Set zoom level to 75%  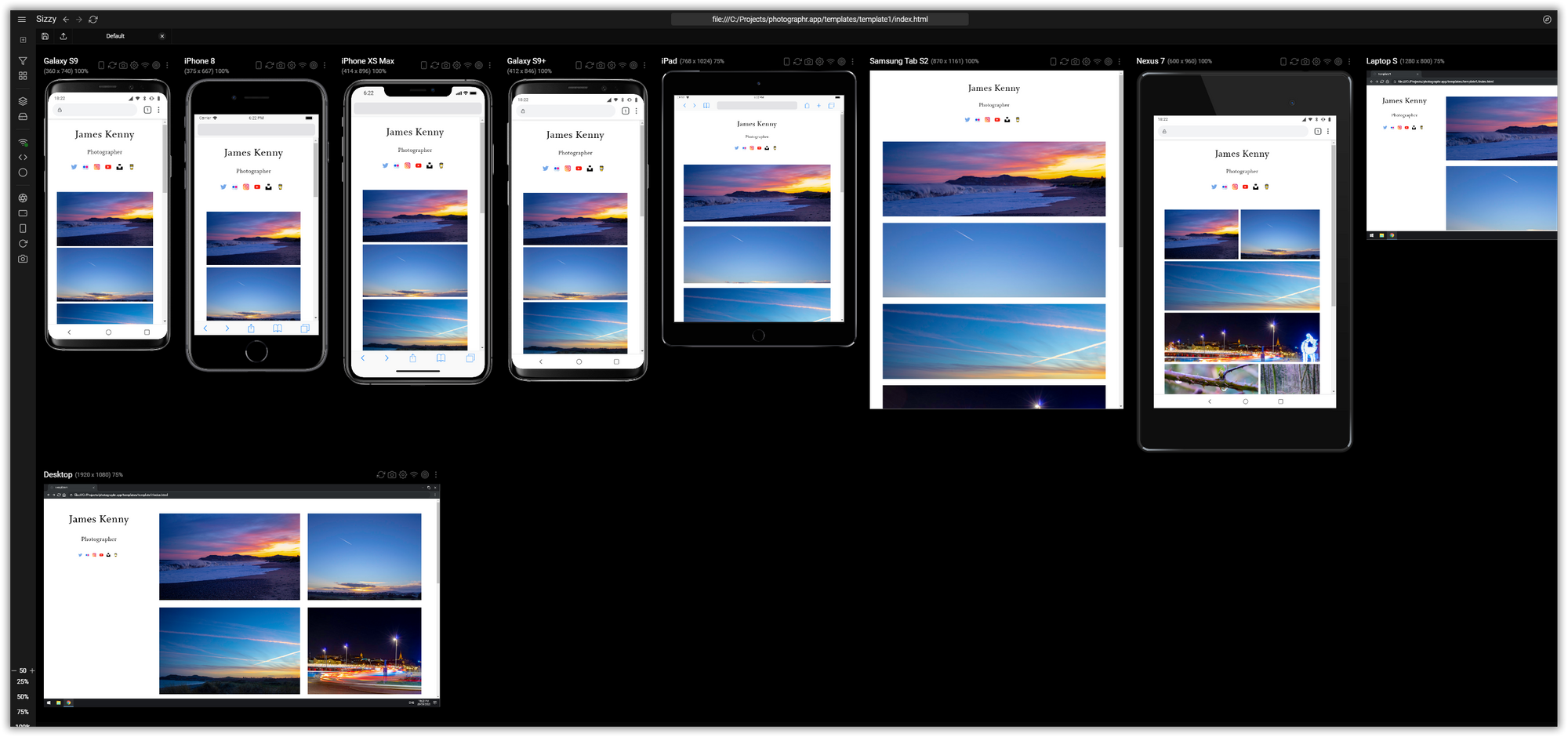pos(23,712)
